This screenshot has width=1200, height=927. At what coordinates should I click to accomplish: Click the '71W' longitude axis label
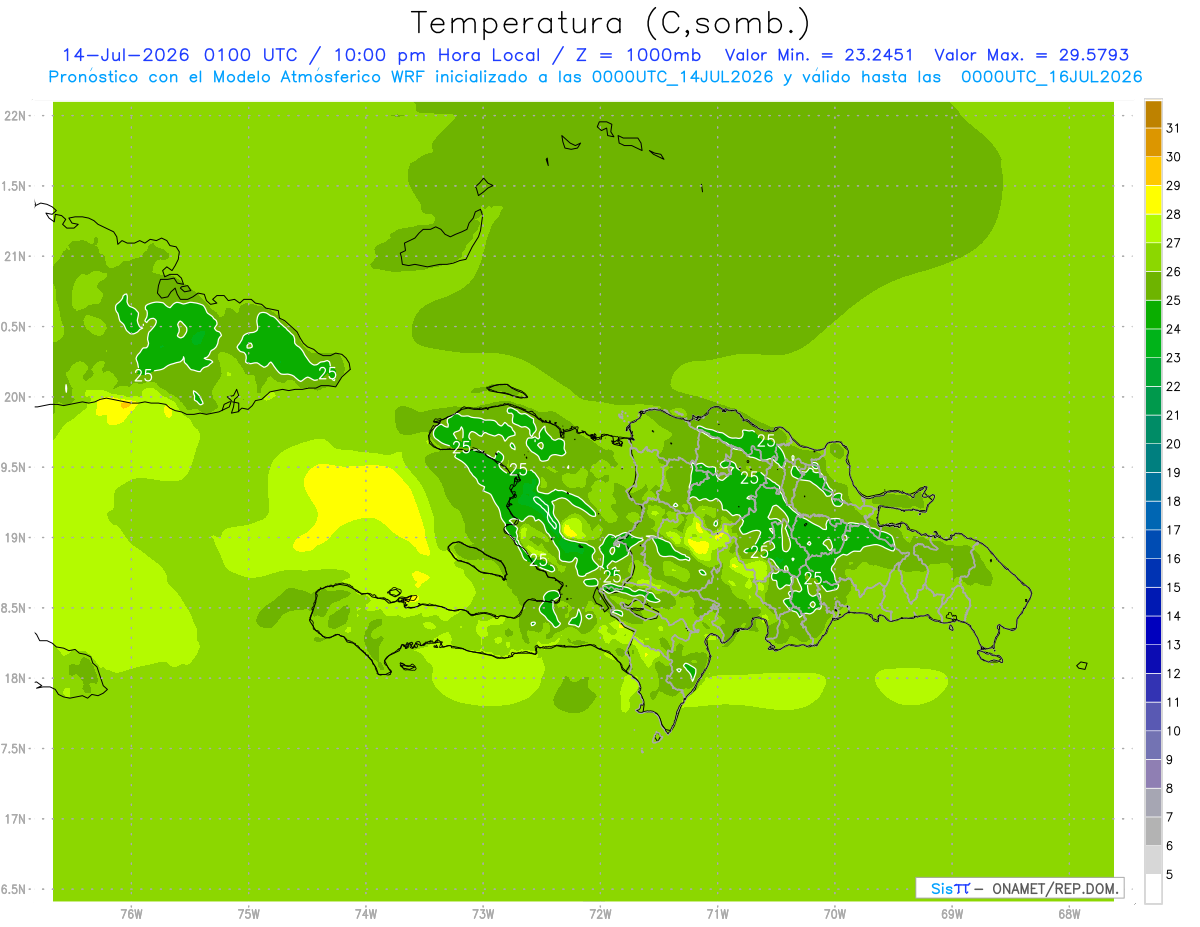717,914
